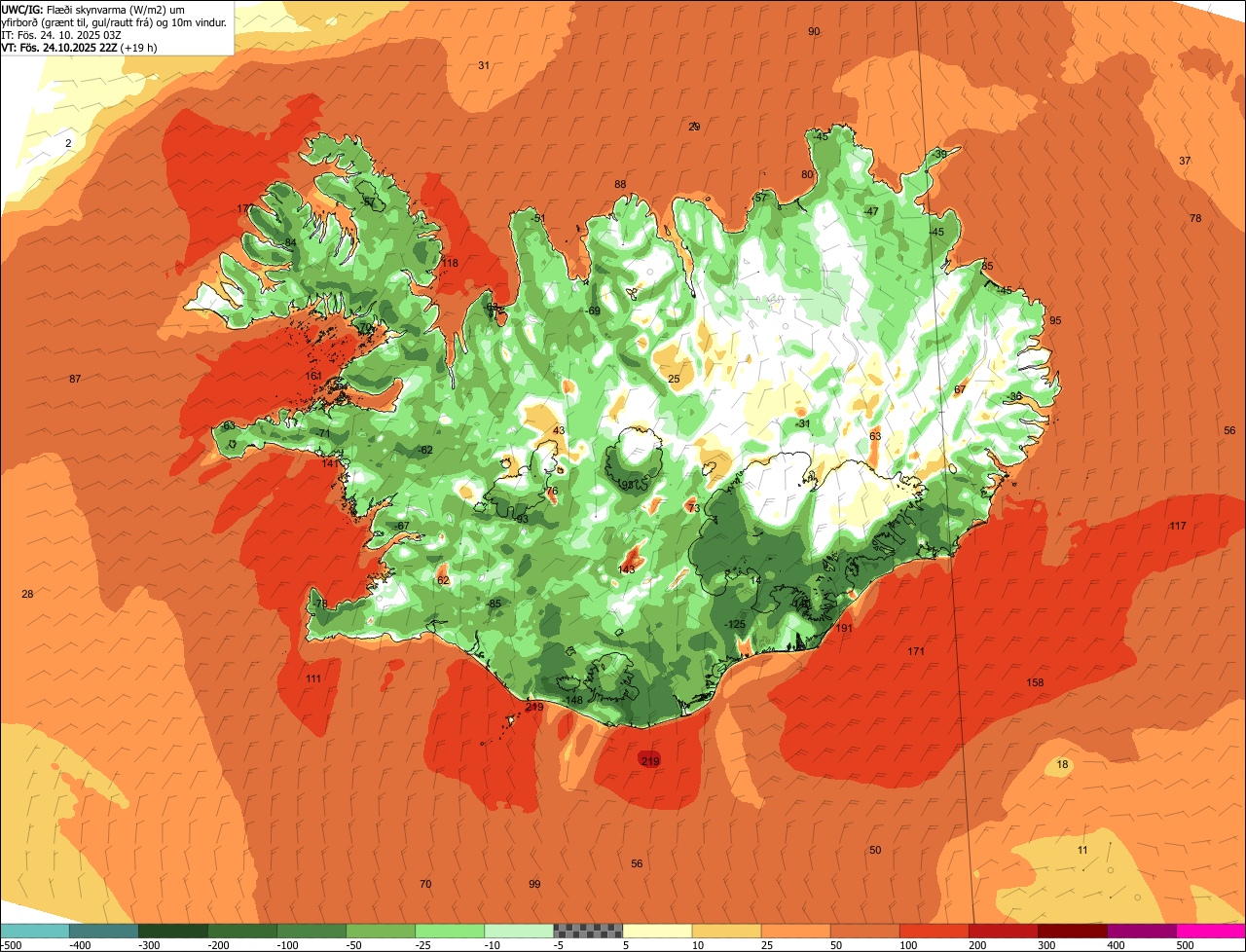Screen dimensions: 1246x952
Task: Click the 'yfirborð (grænt til, gul/rautt frá)' line
Action: pyautogui.click(x=115, y=21)
